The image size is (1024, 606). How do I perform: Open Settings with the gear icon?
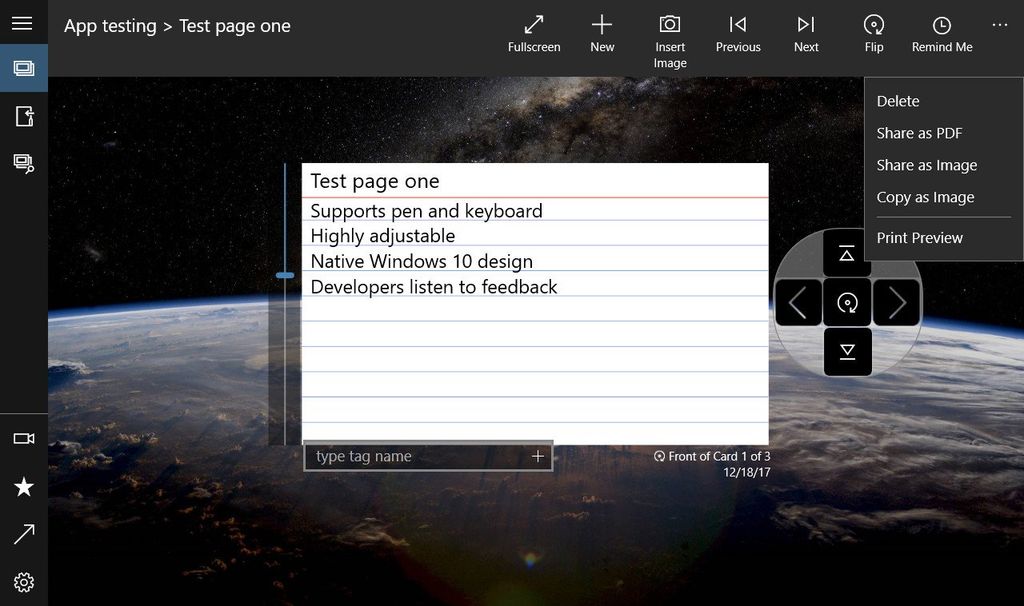coord(23,582)
